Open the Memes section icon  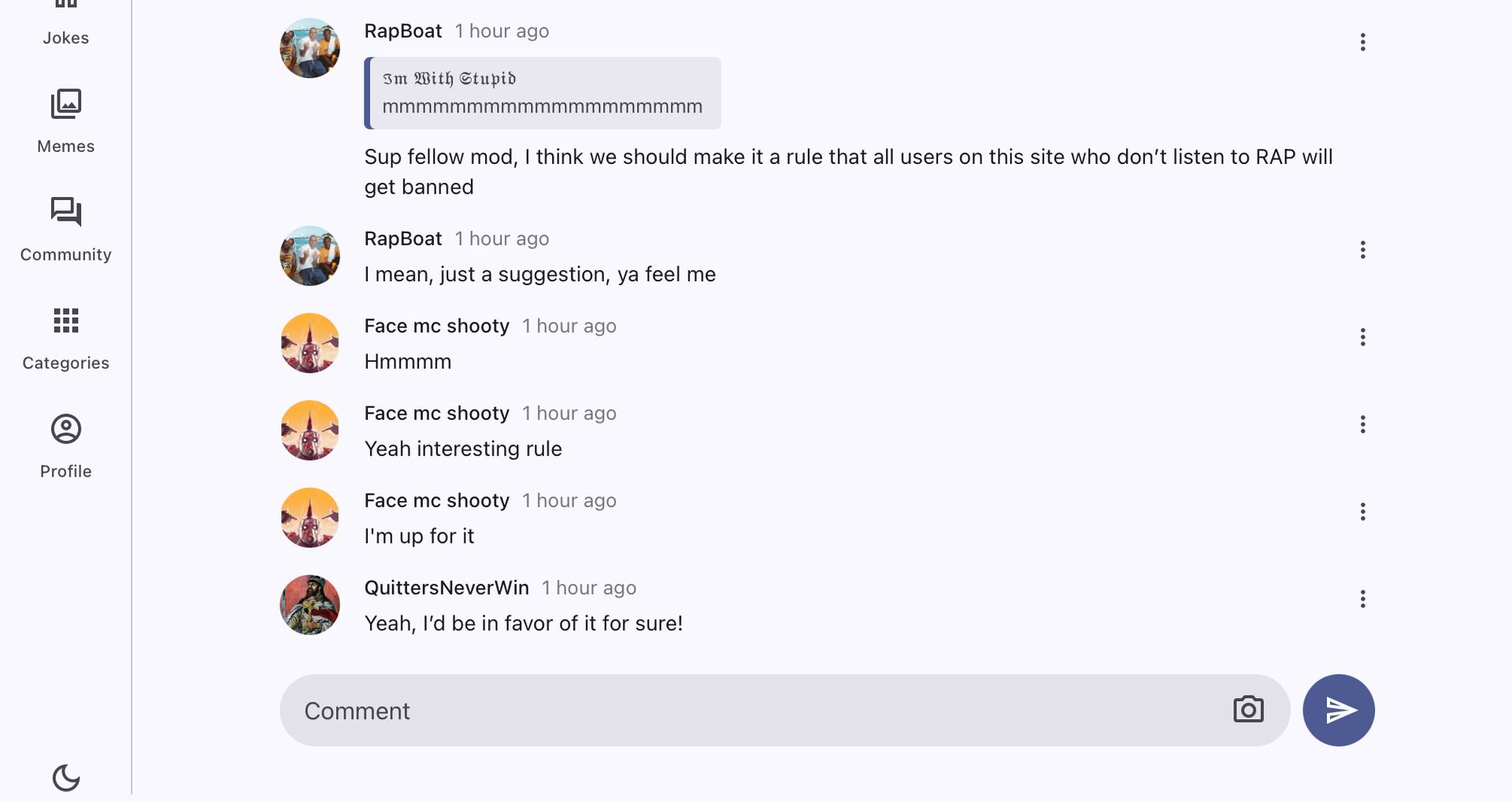[x=66, y=105]
